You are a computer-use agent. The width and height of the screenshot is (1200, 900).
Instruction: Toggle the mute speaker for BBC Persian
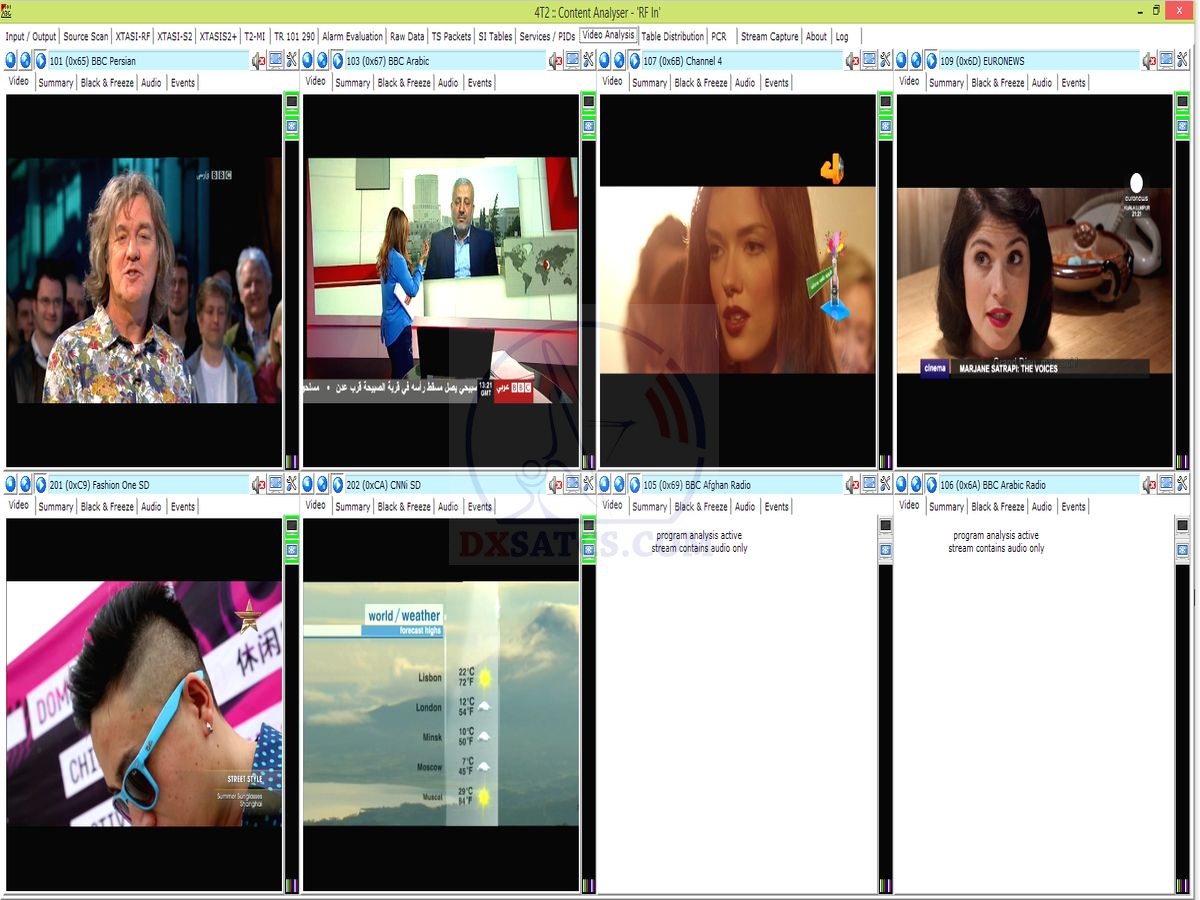[x=259, y=61]
